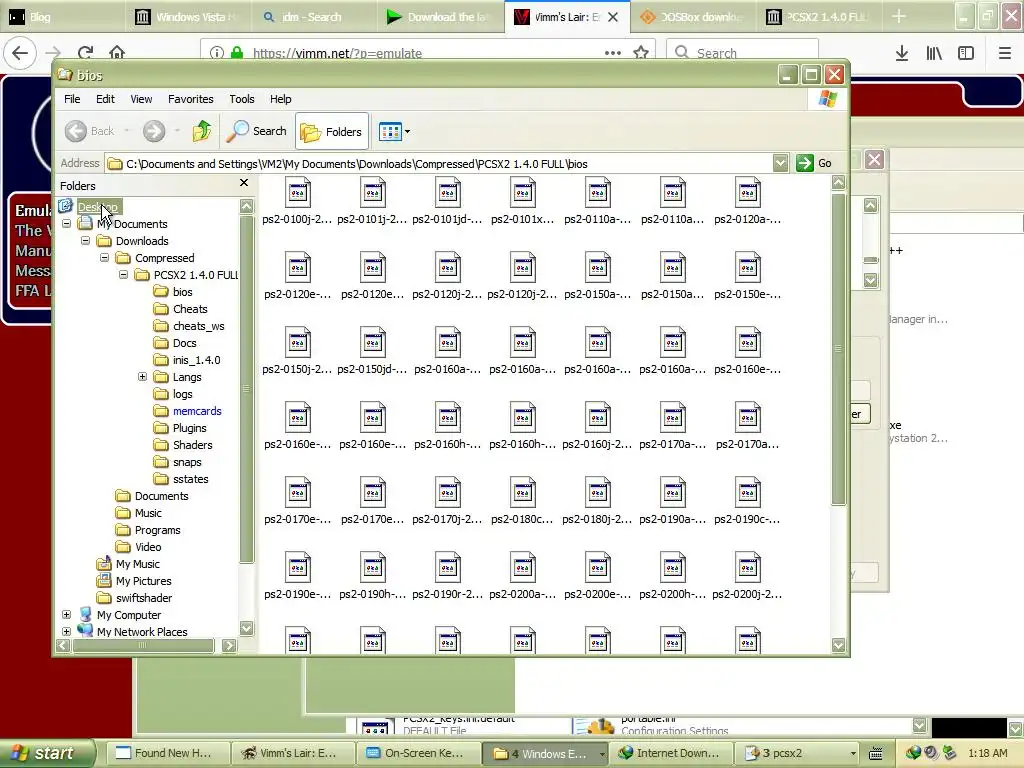Click the Windows start button

48,753
